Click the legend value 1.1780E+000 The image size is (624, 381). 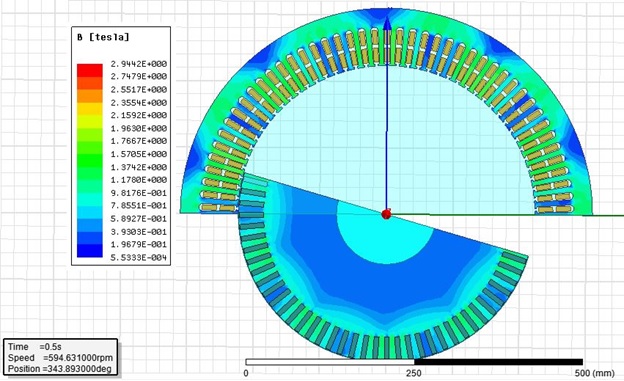pyautogui.click(x=138, y=180)
